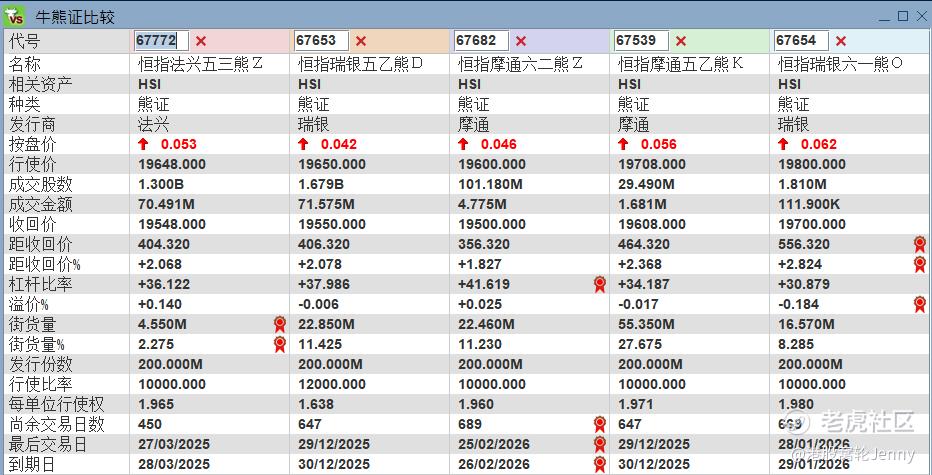The width and height of the screenshot is (932, 475).
Task: Click the VS app icon in title bar
Action: [14, 15]
